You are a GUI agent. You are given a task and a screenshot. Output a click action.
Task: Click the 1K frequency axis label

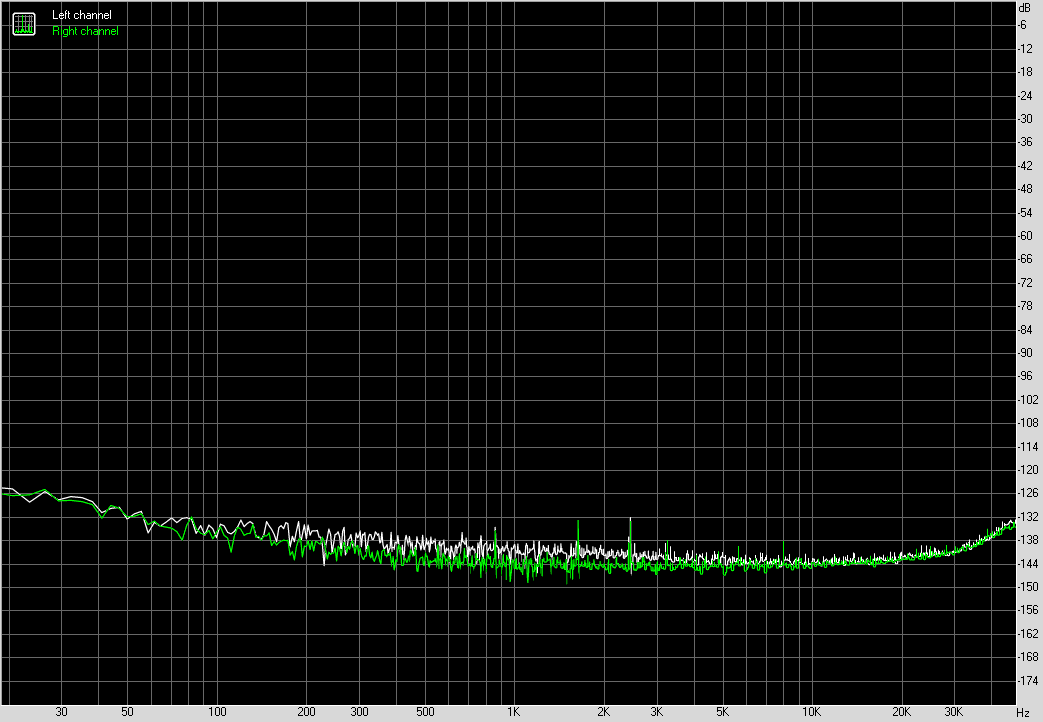[x=513, y=712]
